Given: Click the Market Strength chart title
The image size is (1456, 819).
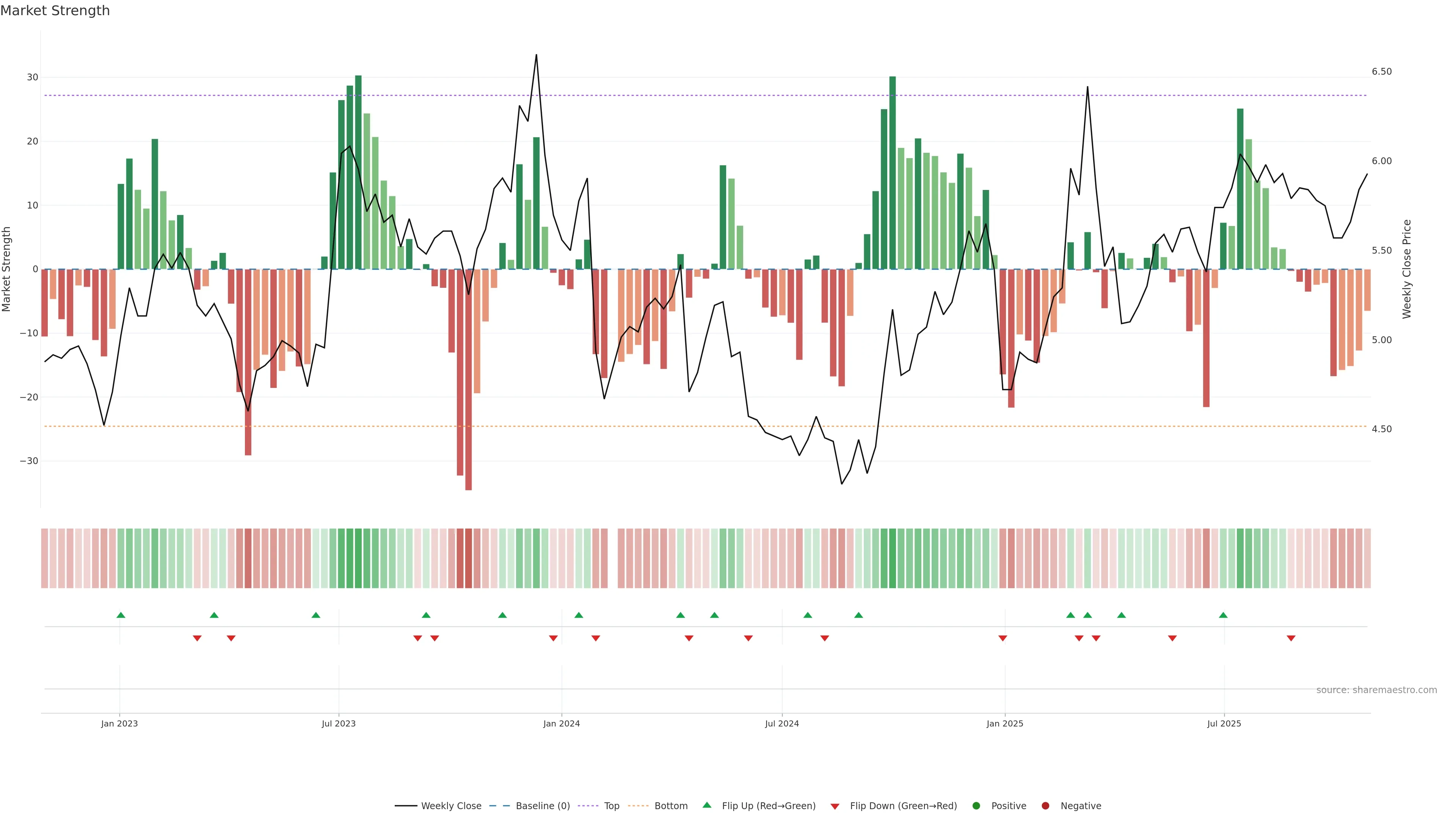Looking at the screenshot, I should click(55, 11).
